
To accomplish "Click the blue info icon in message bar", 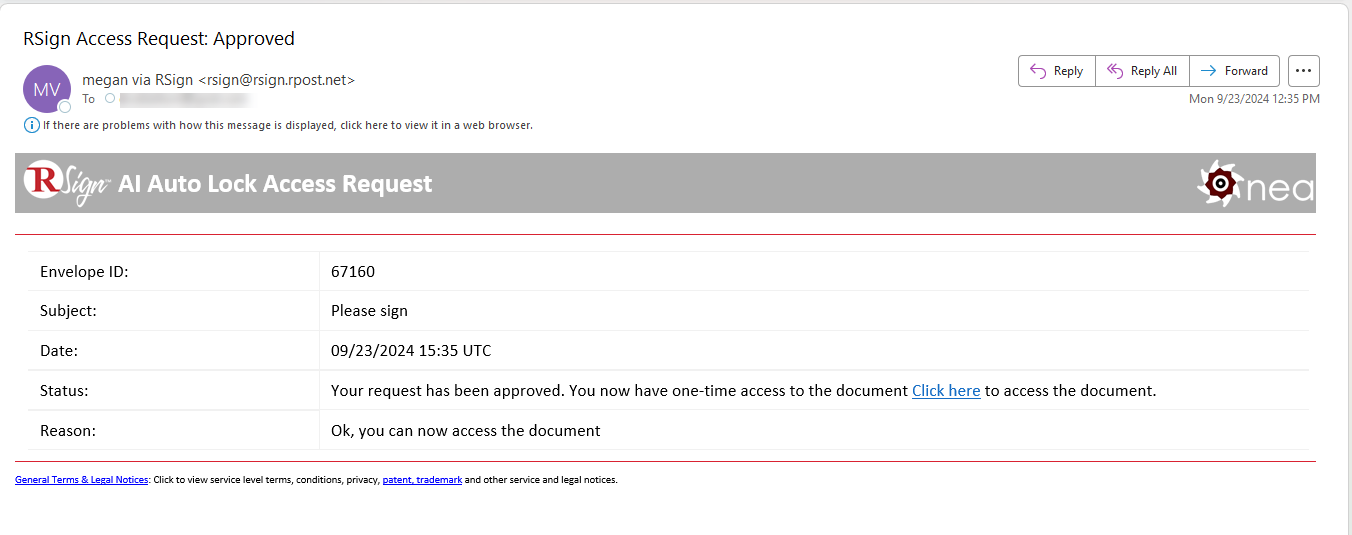I will 31,125.
